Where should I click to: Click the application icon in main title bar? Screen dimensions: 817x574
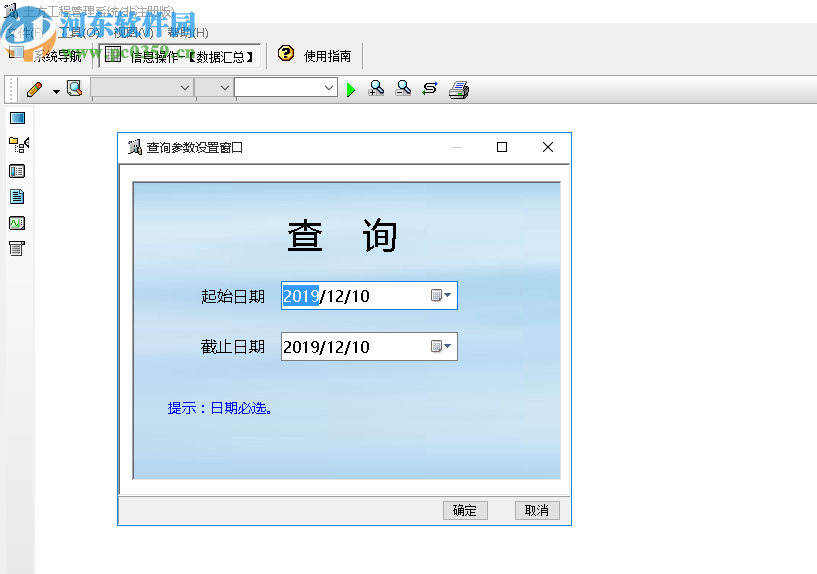(x=10, y=10)
